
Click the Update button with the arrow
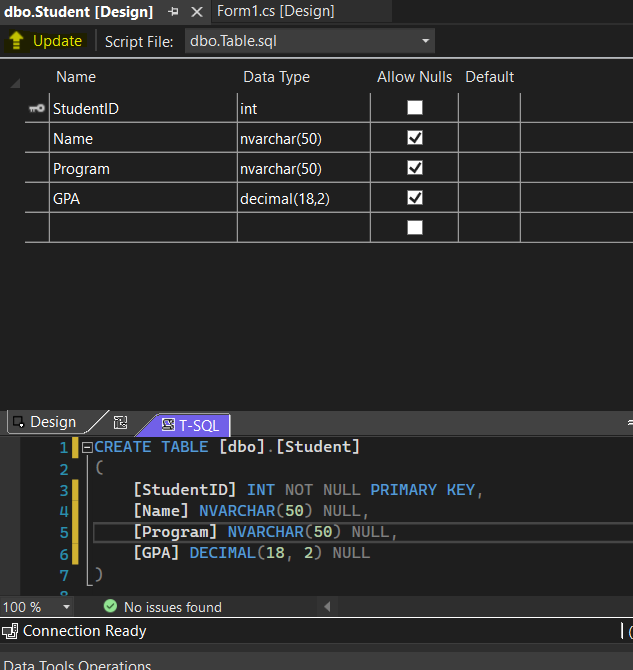pos(46,41)
